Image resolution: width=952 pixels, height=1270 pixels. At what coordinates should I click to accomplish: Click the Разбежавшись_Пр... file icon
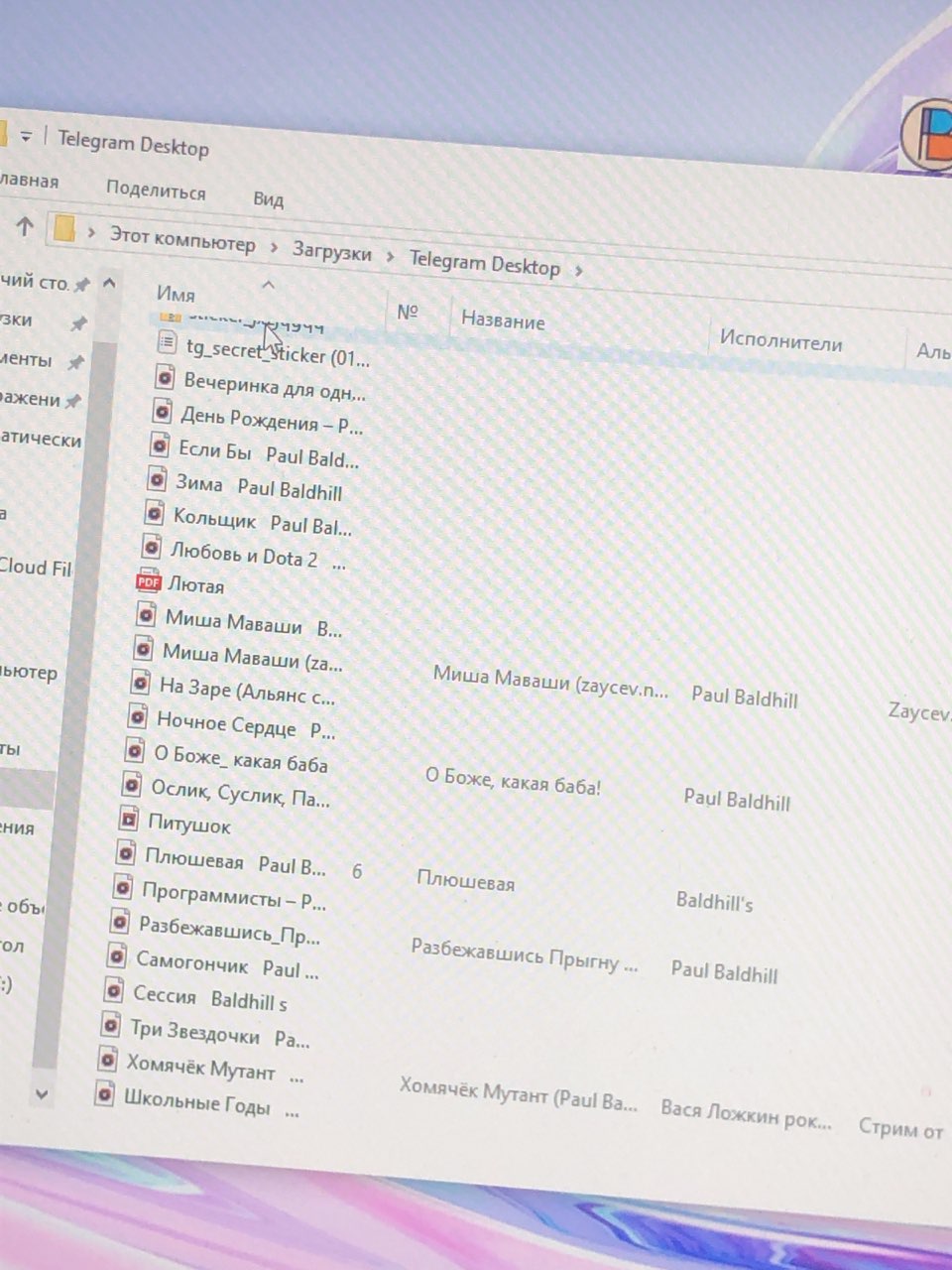(120, 922)
